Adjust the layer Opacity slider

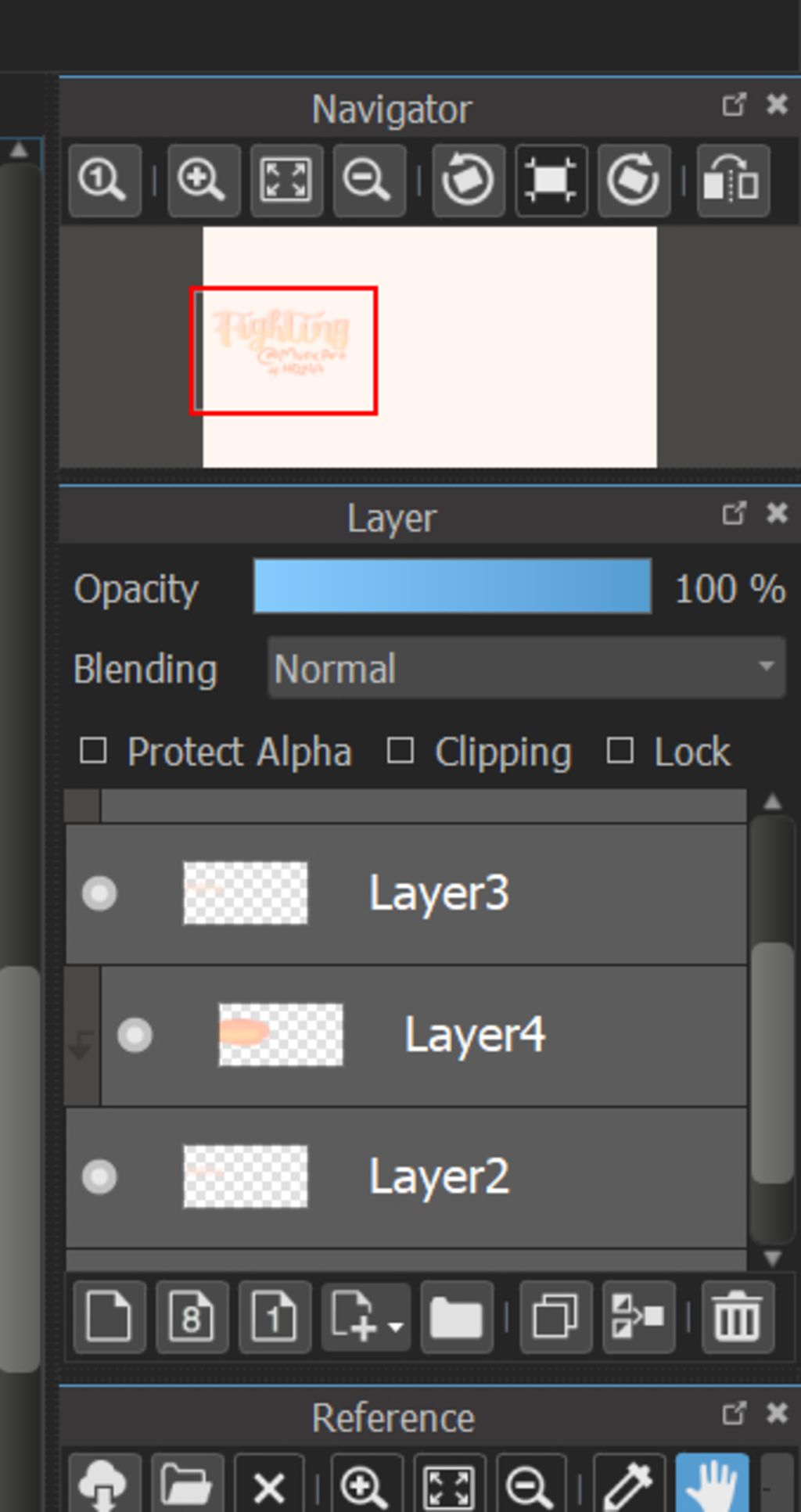[452, 587]
